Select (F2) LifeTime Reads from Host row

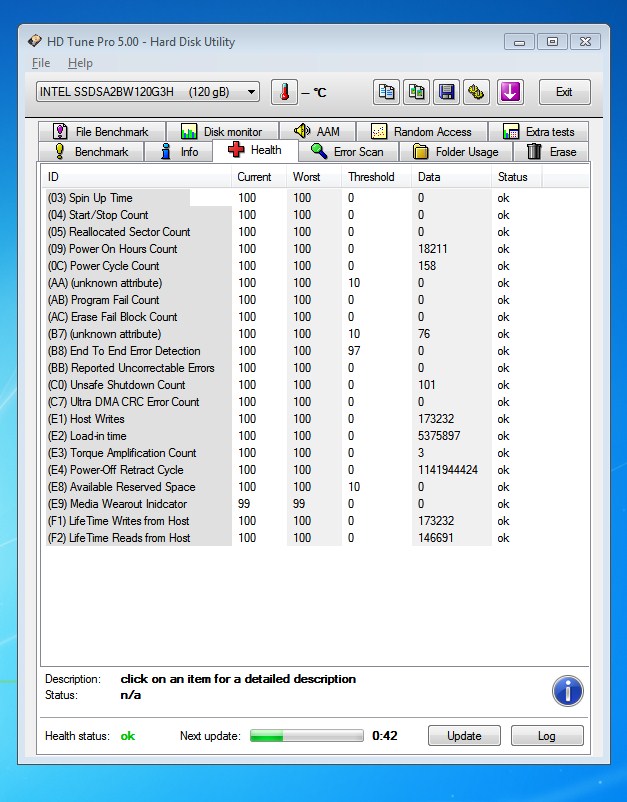pos(315,538)
